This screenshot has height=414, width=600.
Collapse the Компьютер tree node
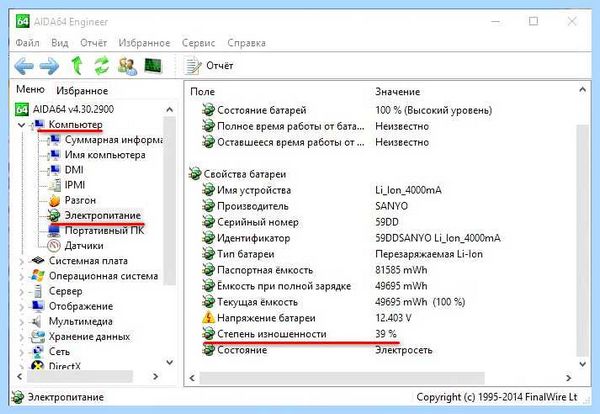click(x=21, y=125)
